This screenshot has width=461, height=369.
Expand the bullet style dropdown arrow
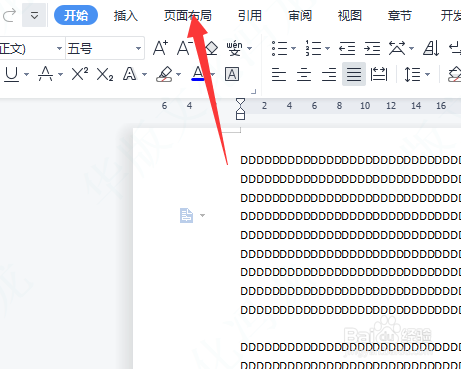click(x=294, y=49)
